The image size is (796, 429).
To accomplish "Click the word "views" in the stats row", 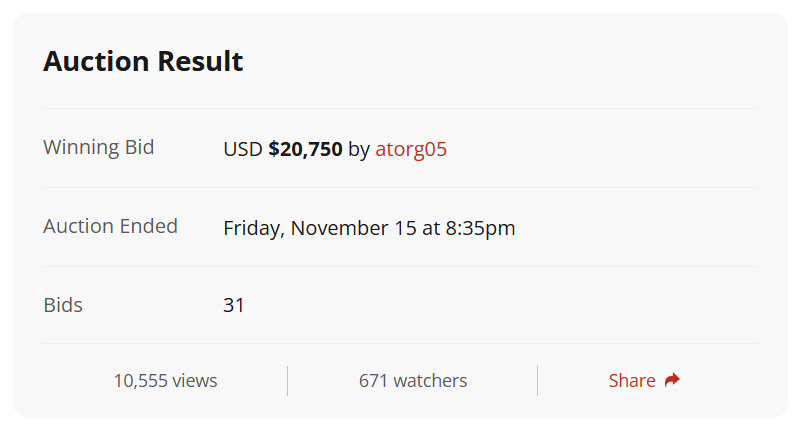I will (194, 381).
